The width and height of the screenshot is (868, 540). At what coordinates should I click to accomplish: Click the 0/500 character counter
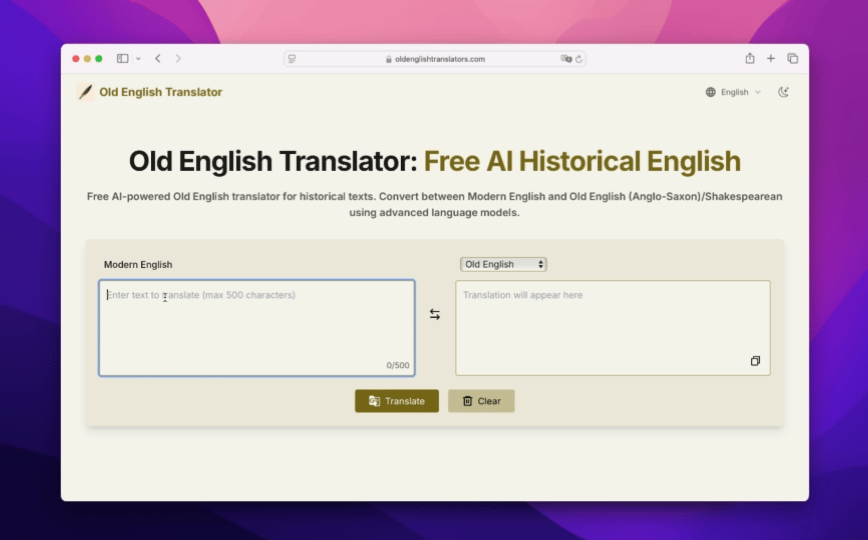398,366
